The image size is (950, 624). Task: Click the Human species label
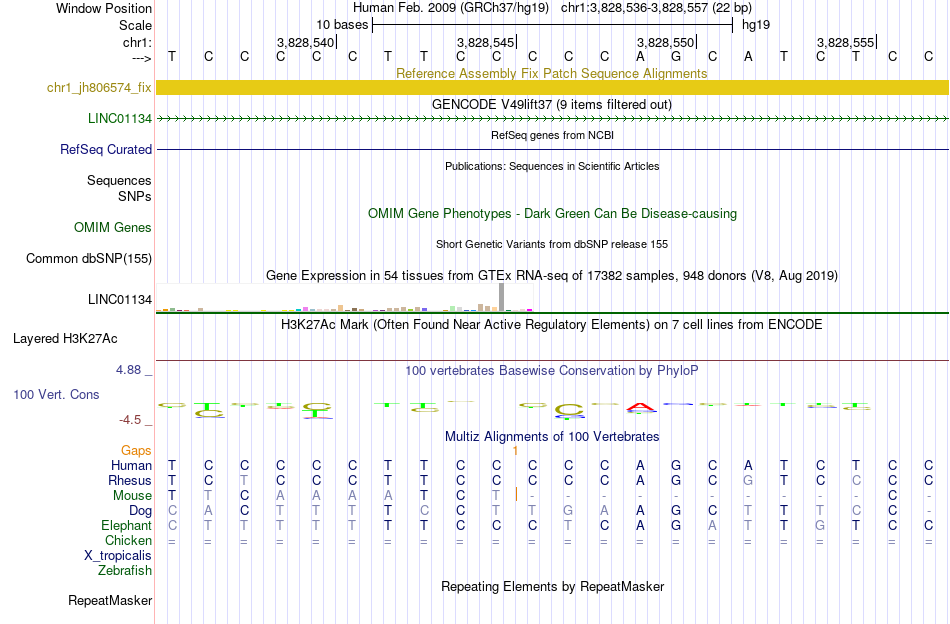click(x=131, y=465)
